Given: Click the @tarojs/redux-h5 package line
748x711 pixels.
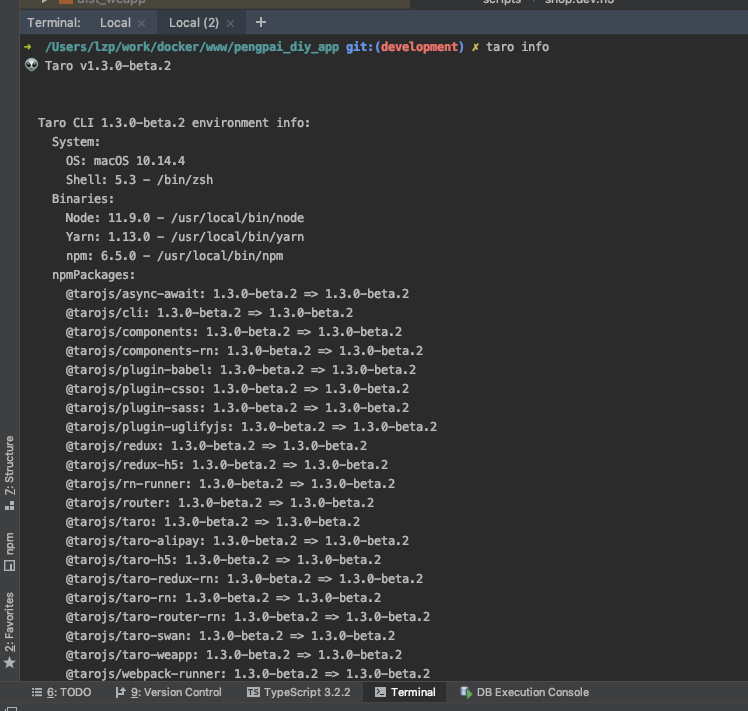Looking at the screenshot, I should pyautogui.click(x=227, y=465).
